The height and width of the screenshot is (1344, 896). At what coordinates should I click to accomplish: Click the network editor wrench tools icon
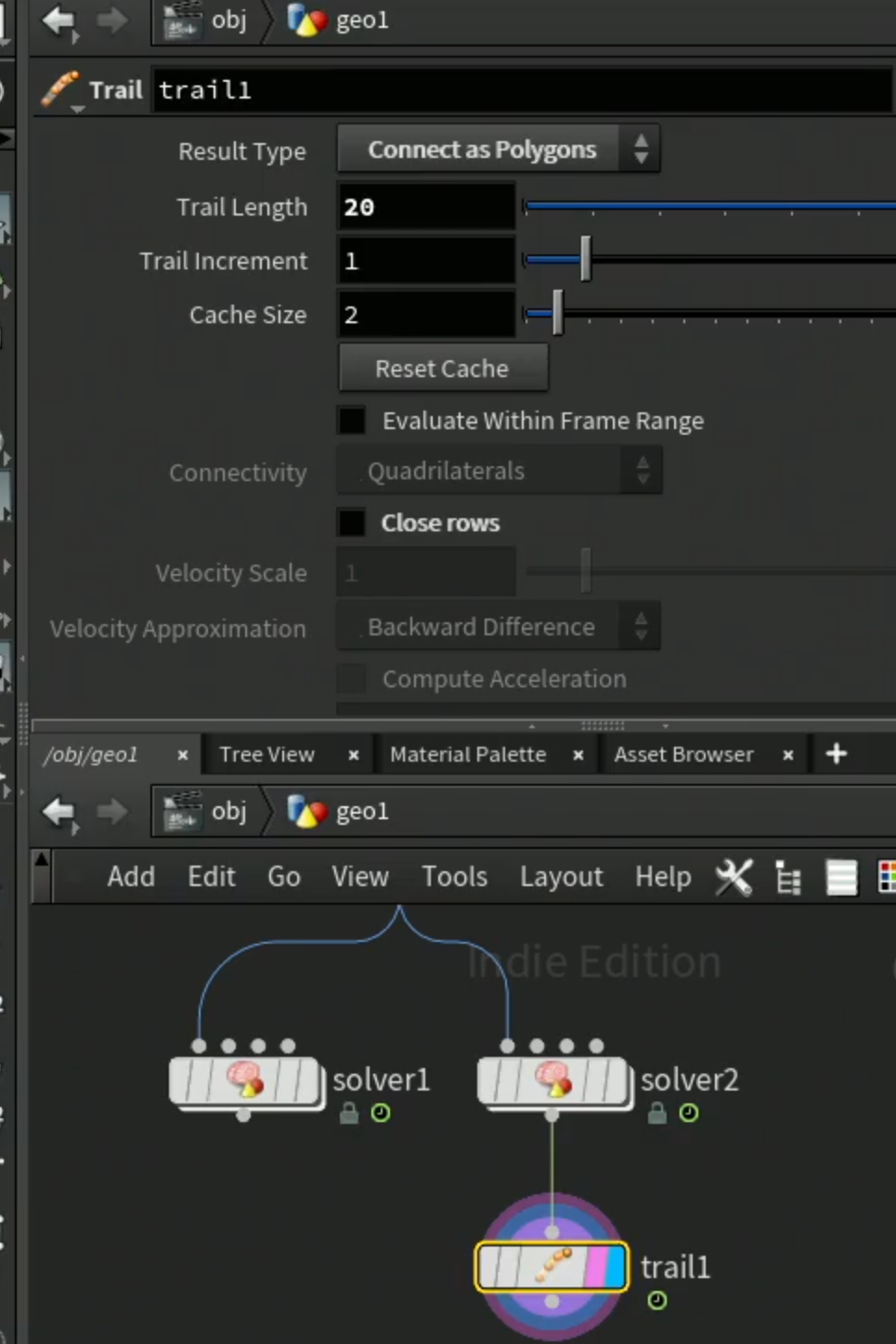[734, 877]
